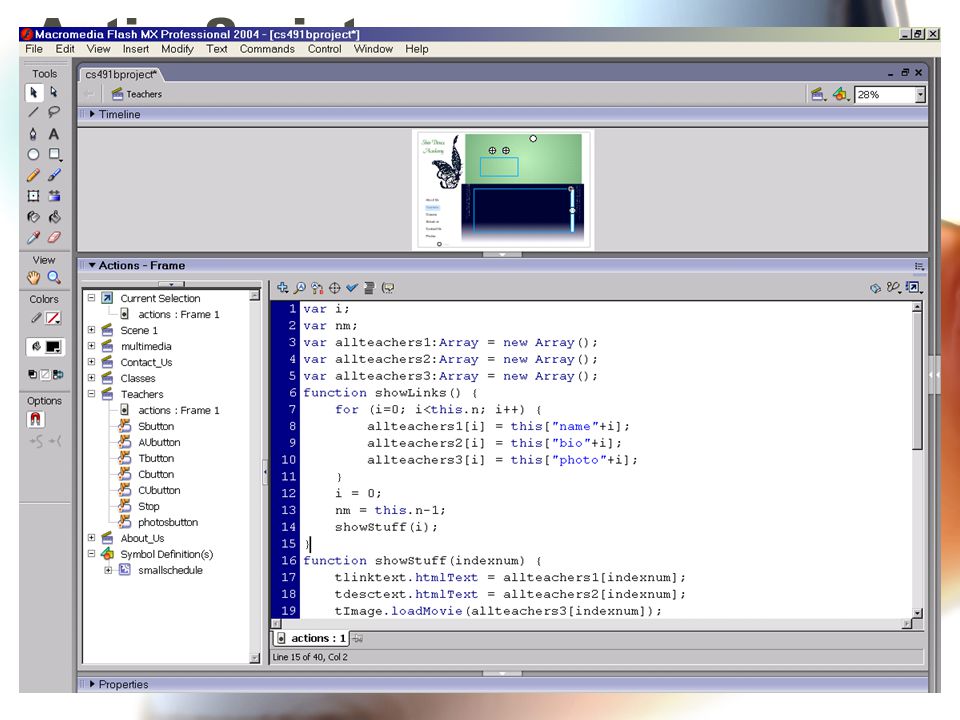Viewport: 960px width, 720px height.
Task: Activate the Pen tool
Action: click(34, 134)
